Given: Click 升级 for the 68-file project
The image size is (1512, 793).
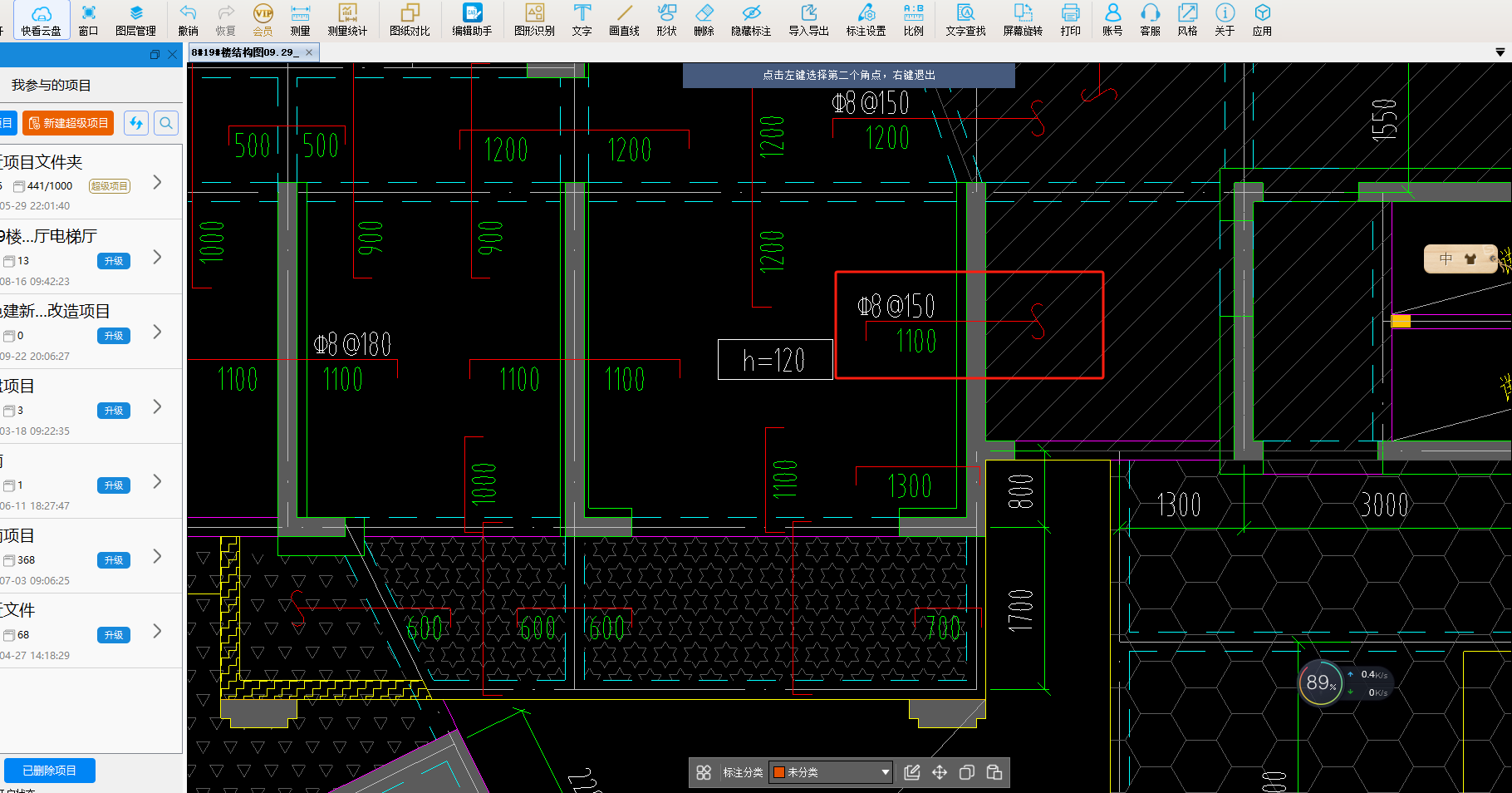Looking at the screenshot, I should pyautogui.click(x=114, y=635).
